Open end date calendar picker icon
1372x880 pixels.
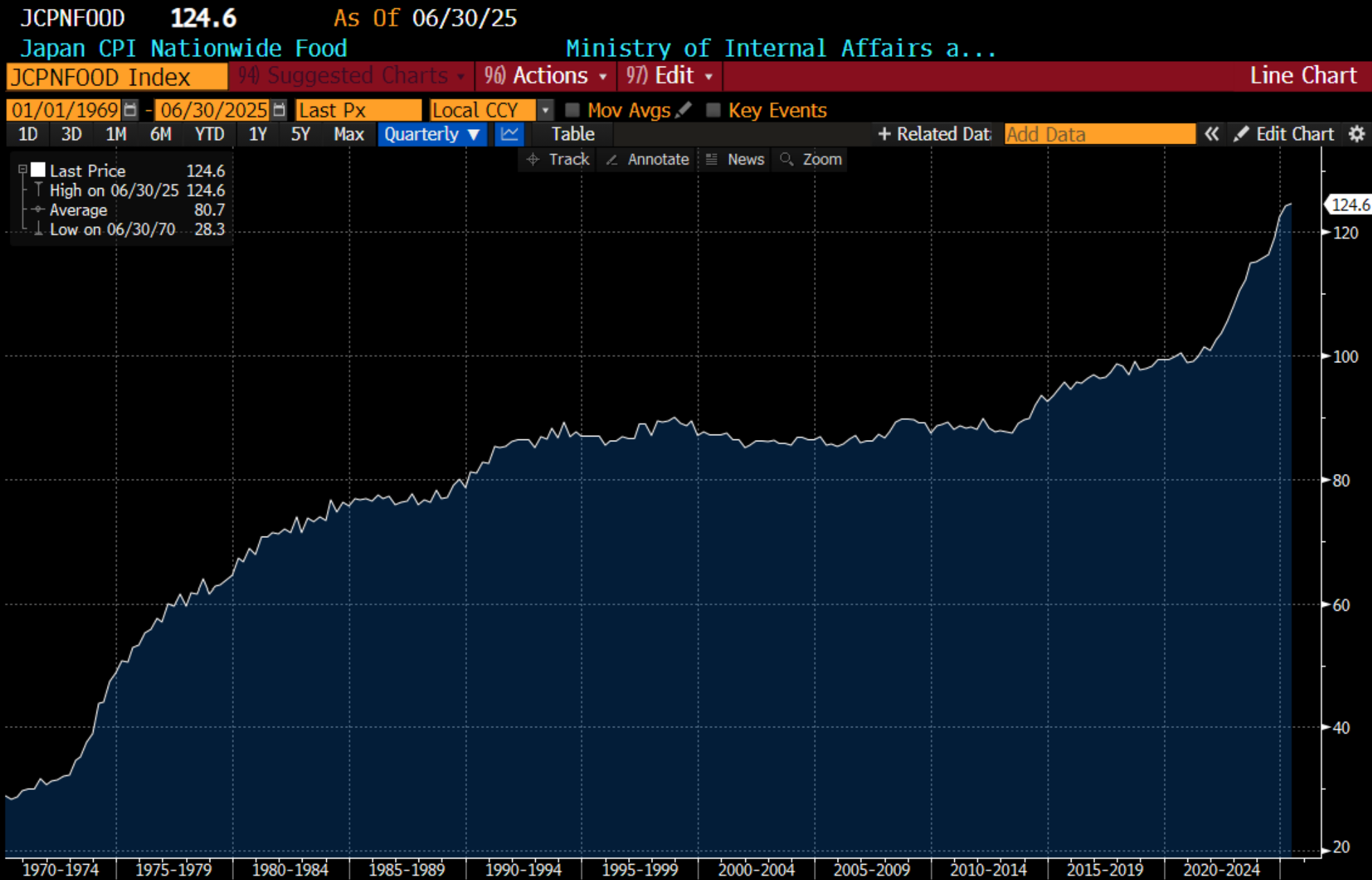tap(279, 110)
